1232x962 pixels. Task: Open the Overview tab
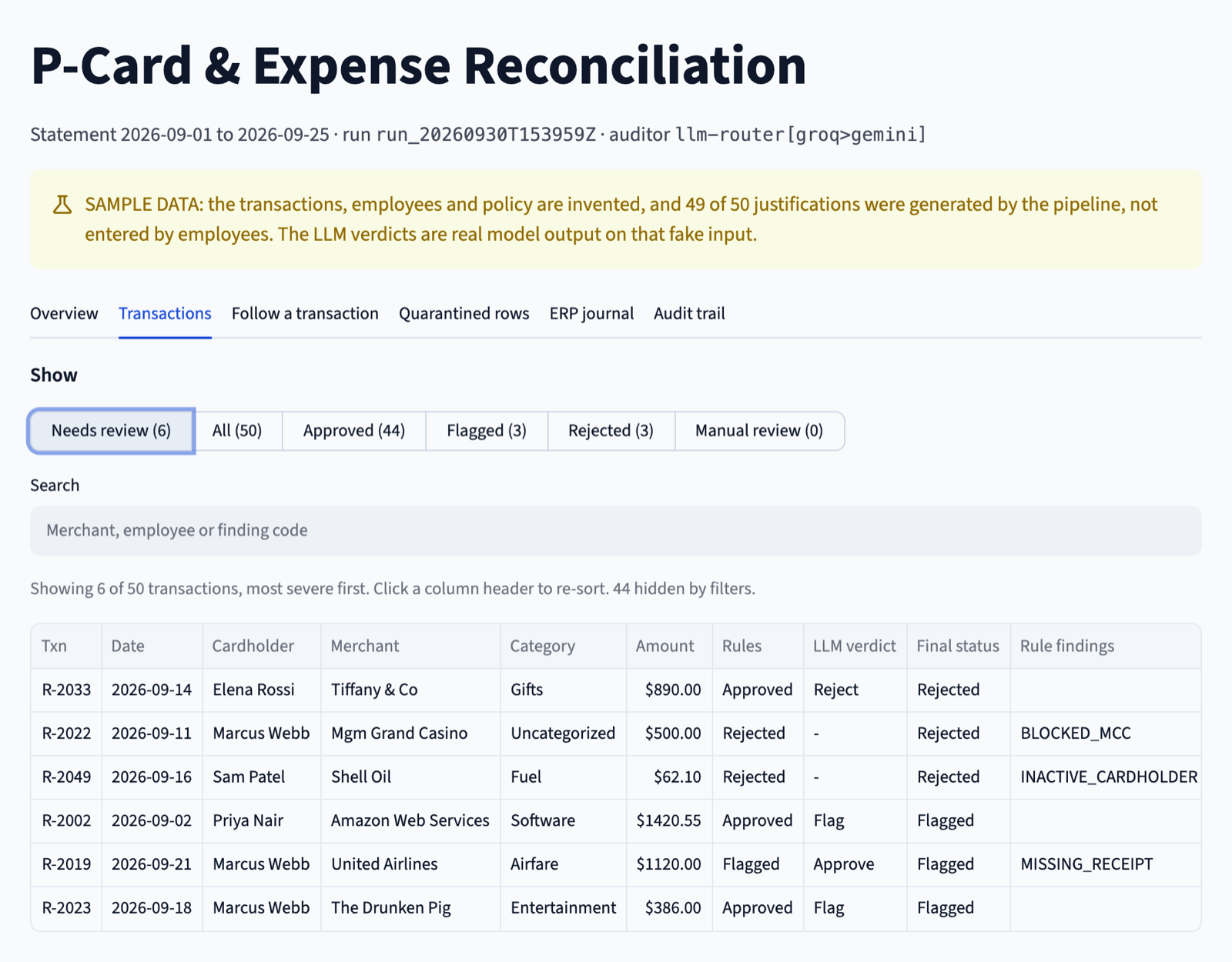click(x=64, y=313)
